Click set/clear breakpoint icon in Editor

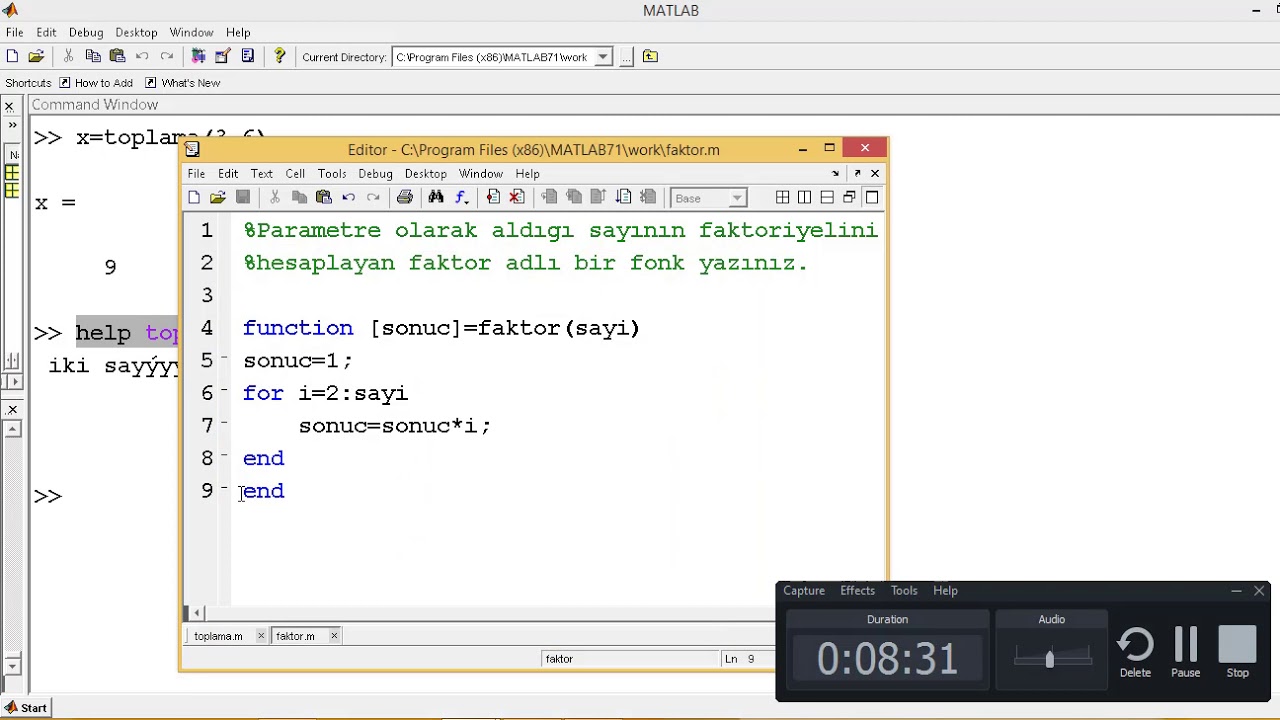[x=493, y=198]
